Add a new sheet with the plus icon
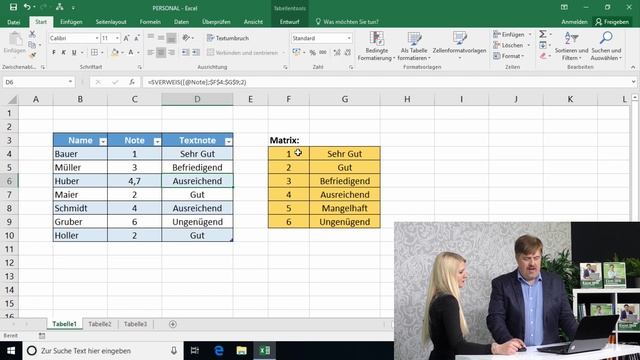The width and height of the screenshot is (640, 360). click(x=173, y=324)
